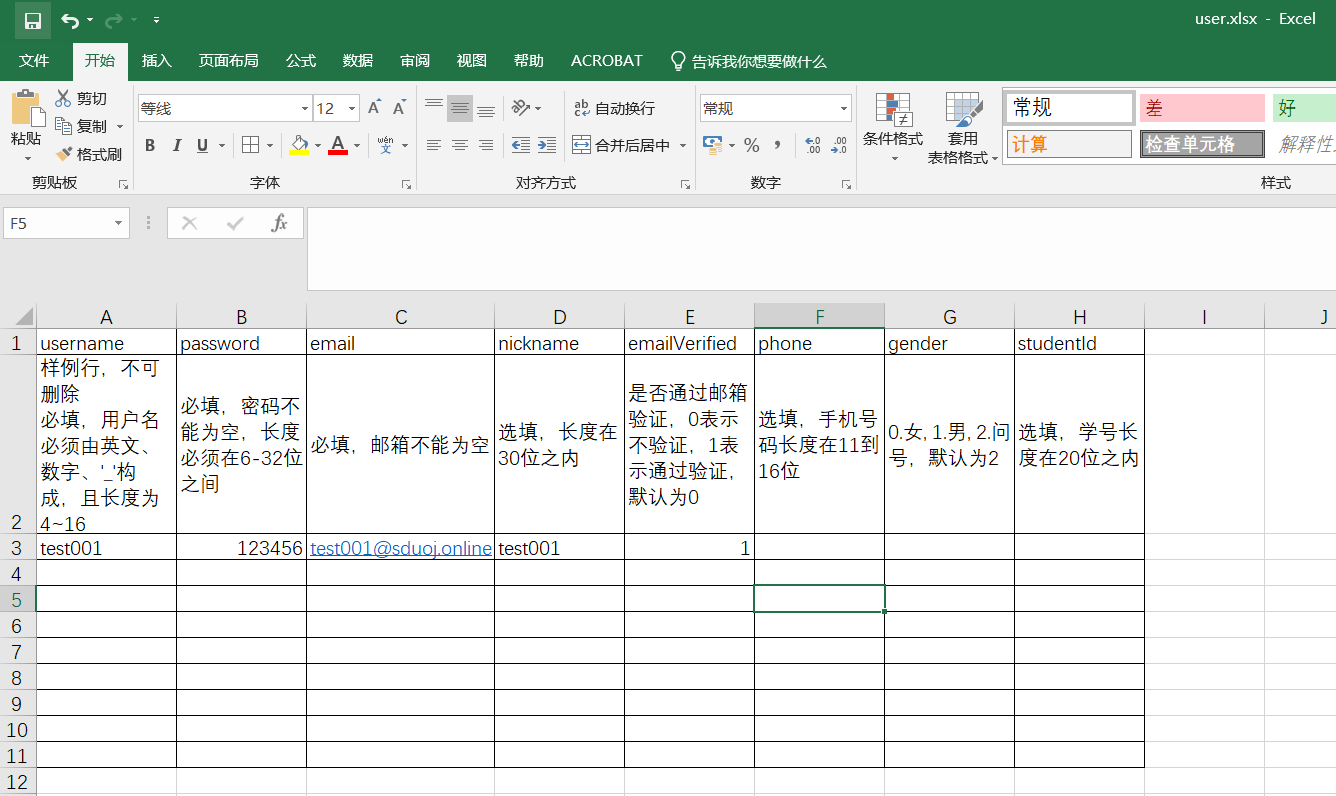Decrease font size with smaller A icon
Screen dimensions: 1336x796
[x=399, y=108]
